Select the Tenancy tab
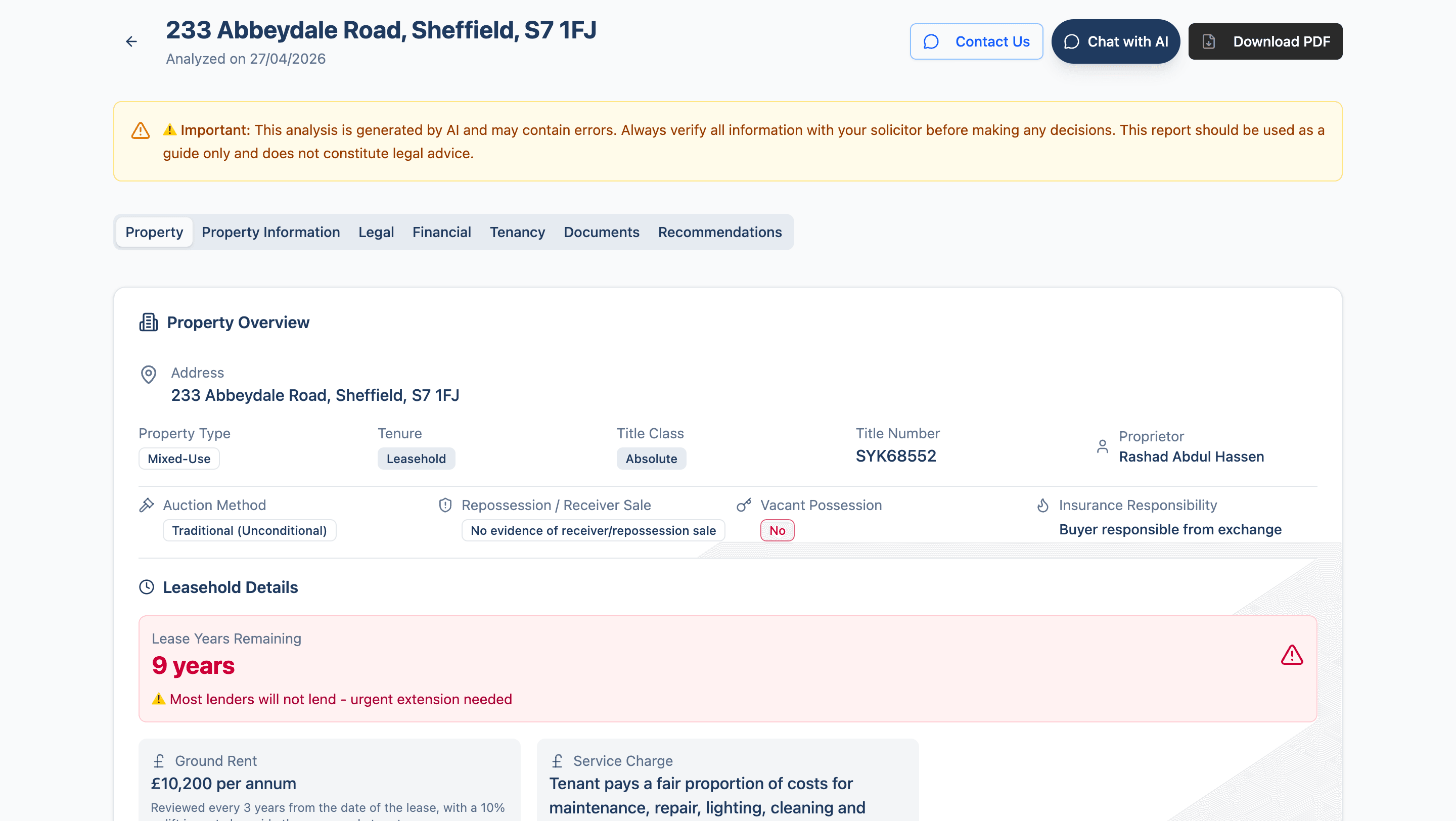This screenshot has height=821, width=1456. point(517,232)
